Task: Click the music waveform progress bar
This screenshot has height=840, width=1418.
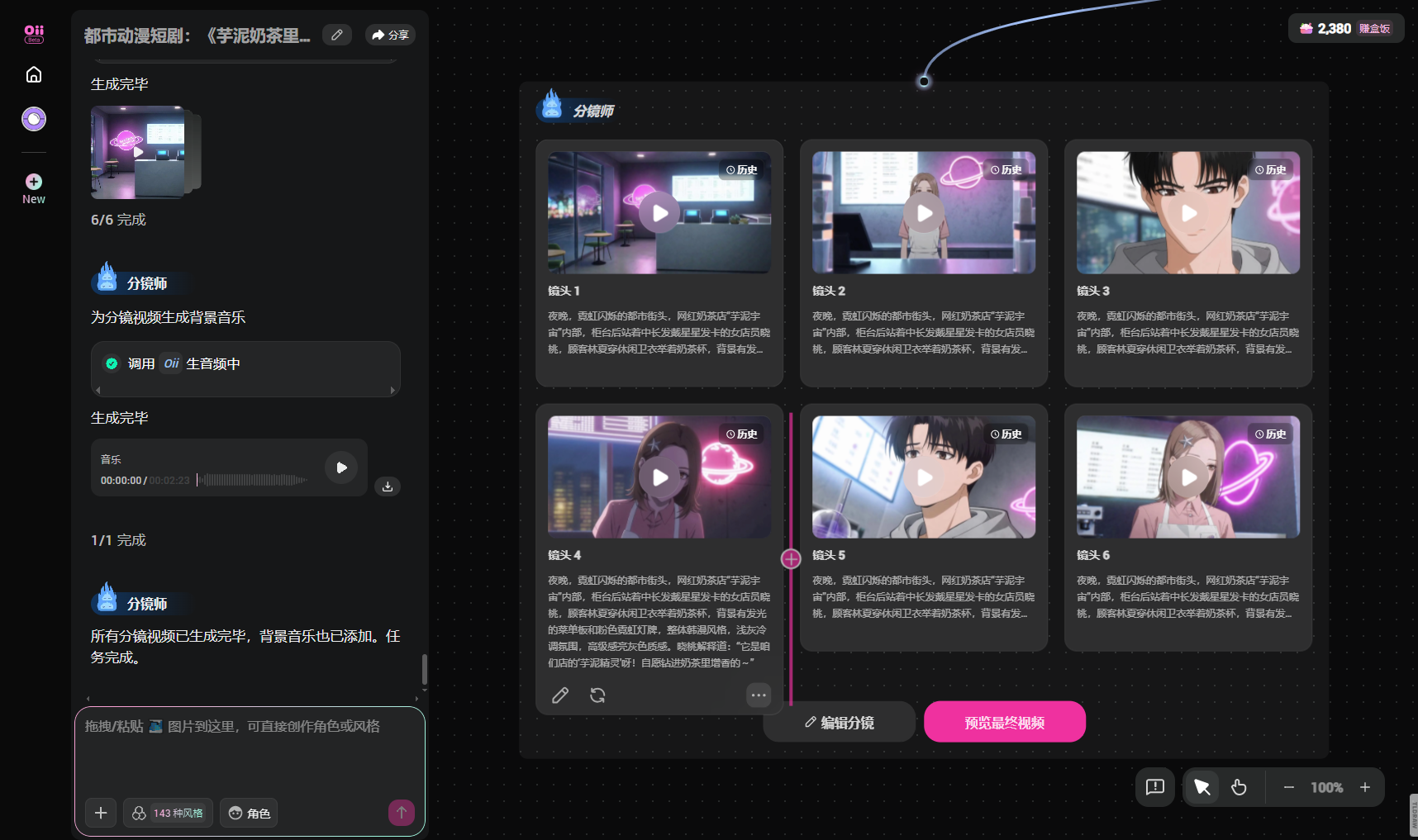Action: pos(252,480)
